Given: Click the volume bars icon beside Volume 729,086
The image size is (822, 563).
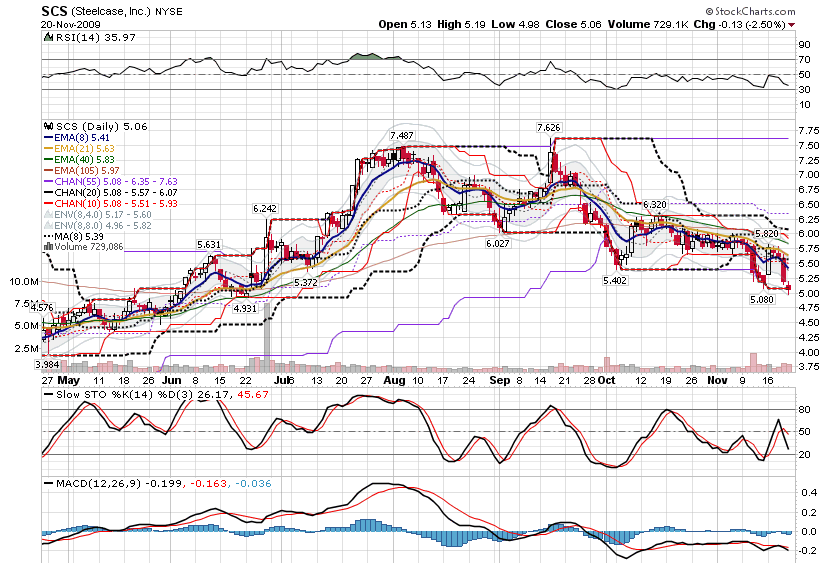Looking at the screenshot, I should pos(49,246).
